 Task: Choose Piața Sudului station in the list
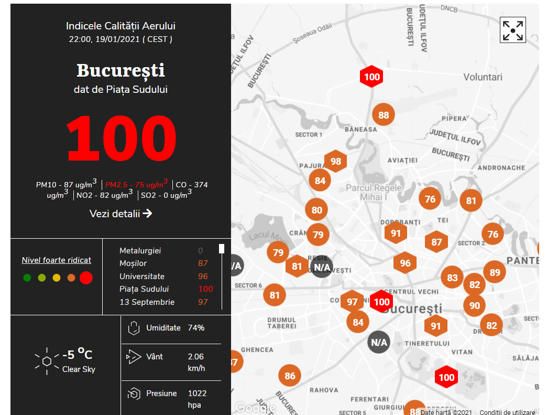(166, 289)
